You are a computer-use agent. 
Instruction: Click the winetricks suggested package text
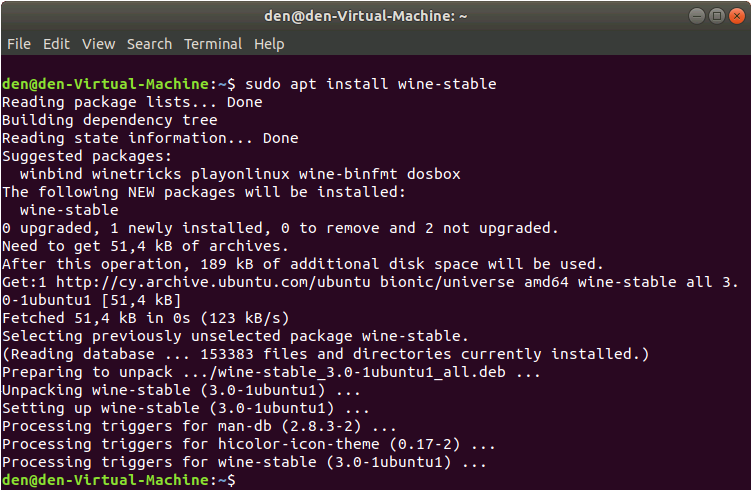(137, 174)
